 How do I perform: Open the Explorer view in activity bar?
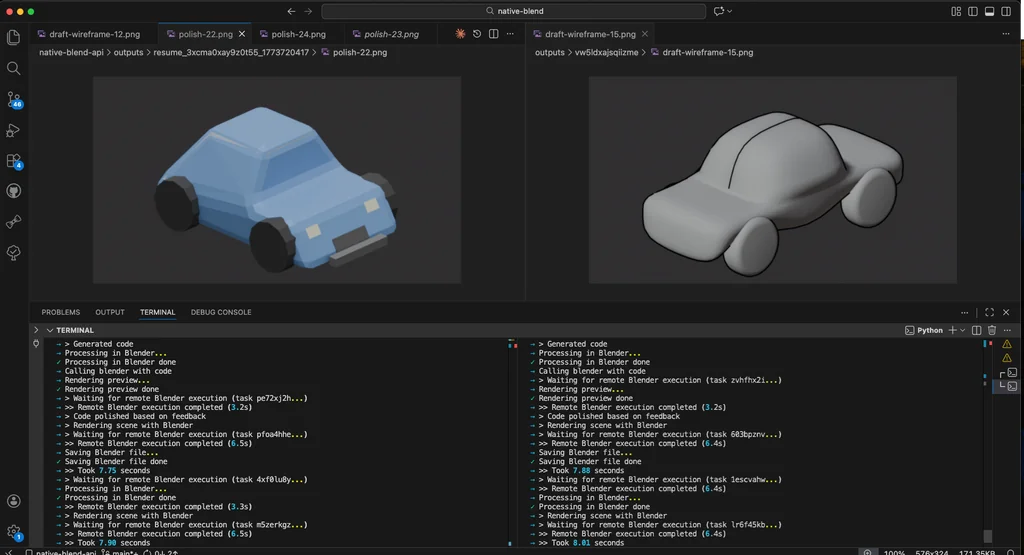14,37
